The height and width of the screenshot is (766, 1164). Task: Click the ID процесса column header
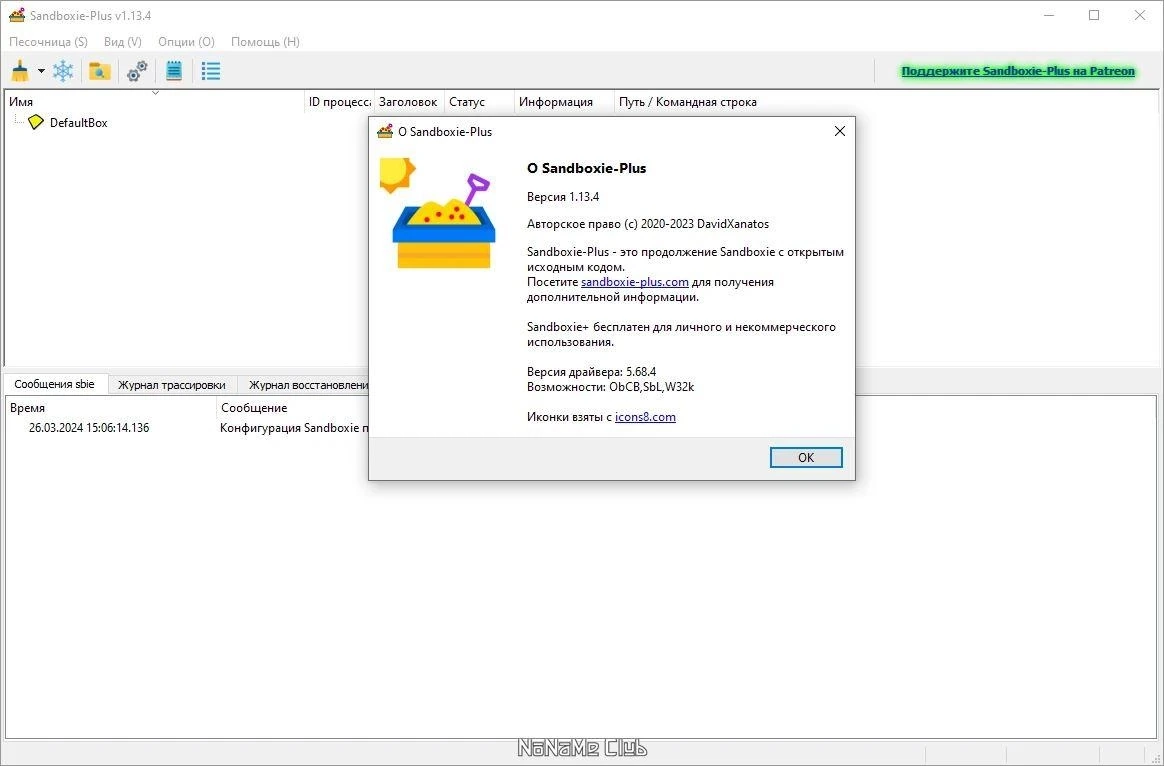(339, 102)
